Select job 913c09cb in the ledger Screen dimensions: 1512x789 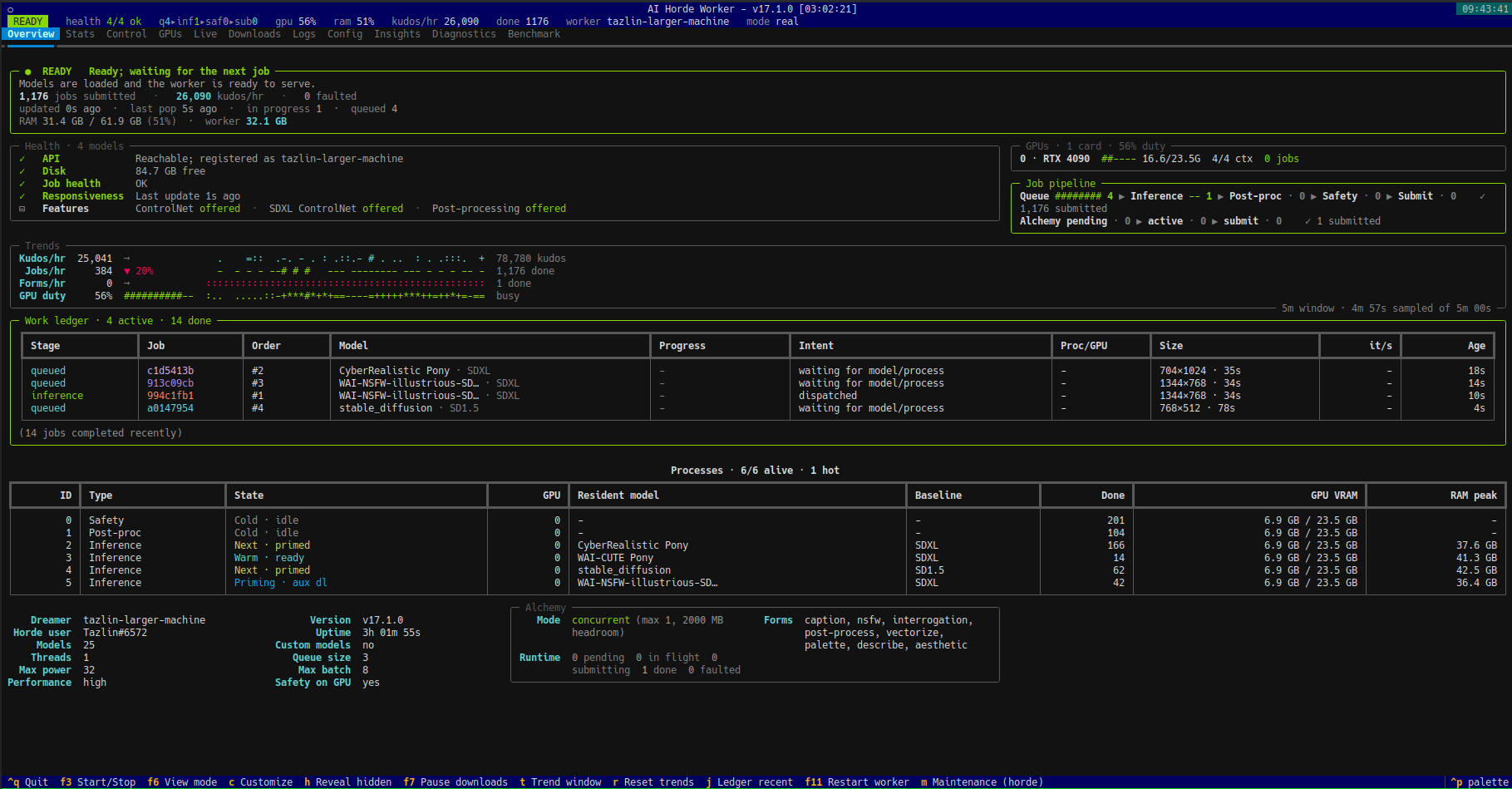pos(170,383)
